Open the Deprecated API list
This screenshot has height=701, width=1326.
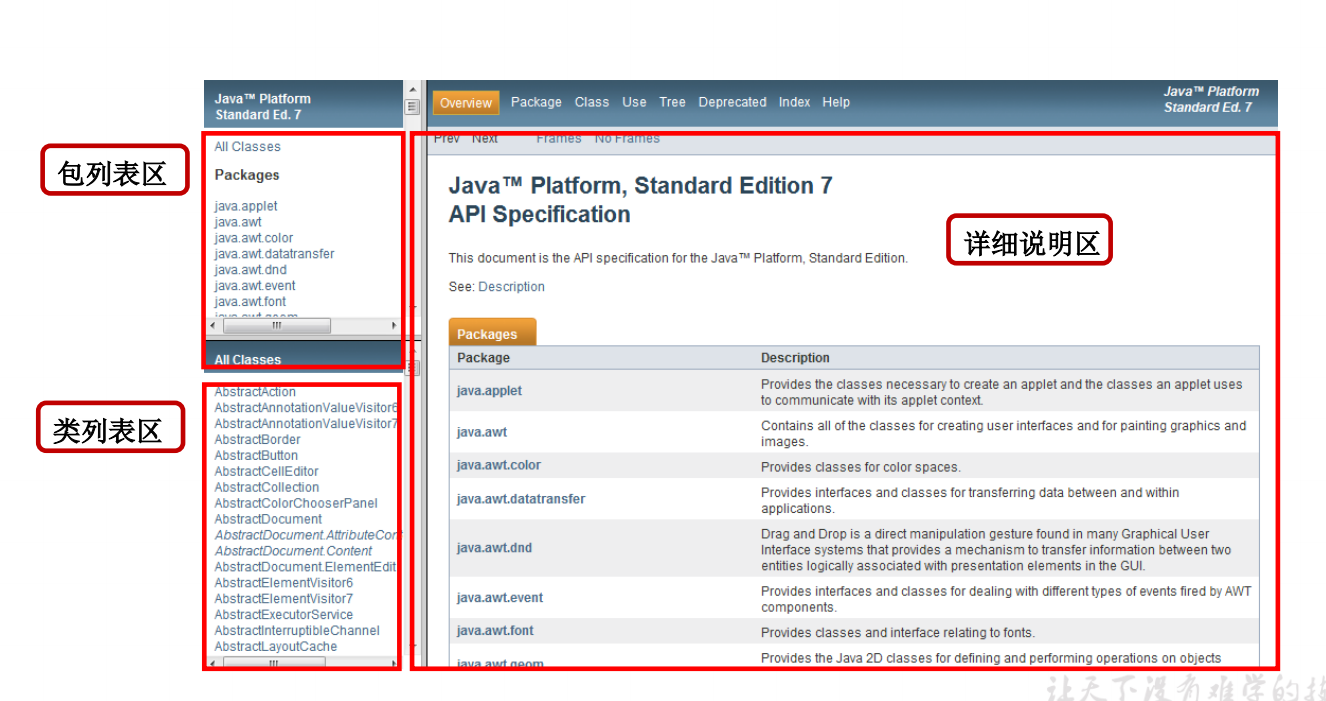(732, 102)
